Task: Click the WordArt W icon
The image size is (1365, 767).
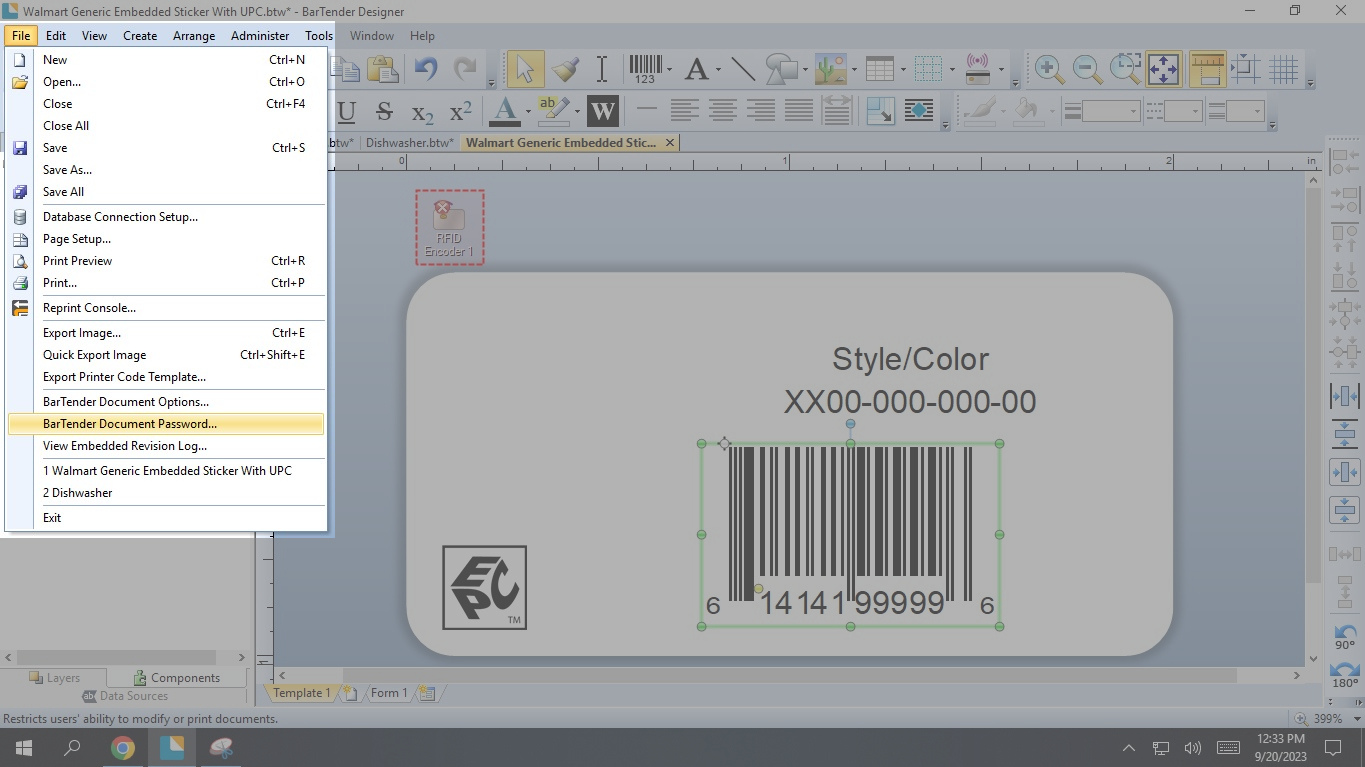Action: (x=602, y=111)
